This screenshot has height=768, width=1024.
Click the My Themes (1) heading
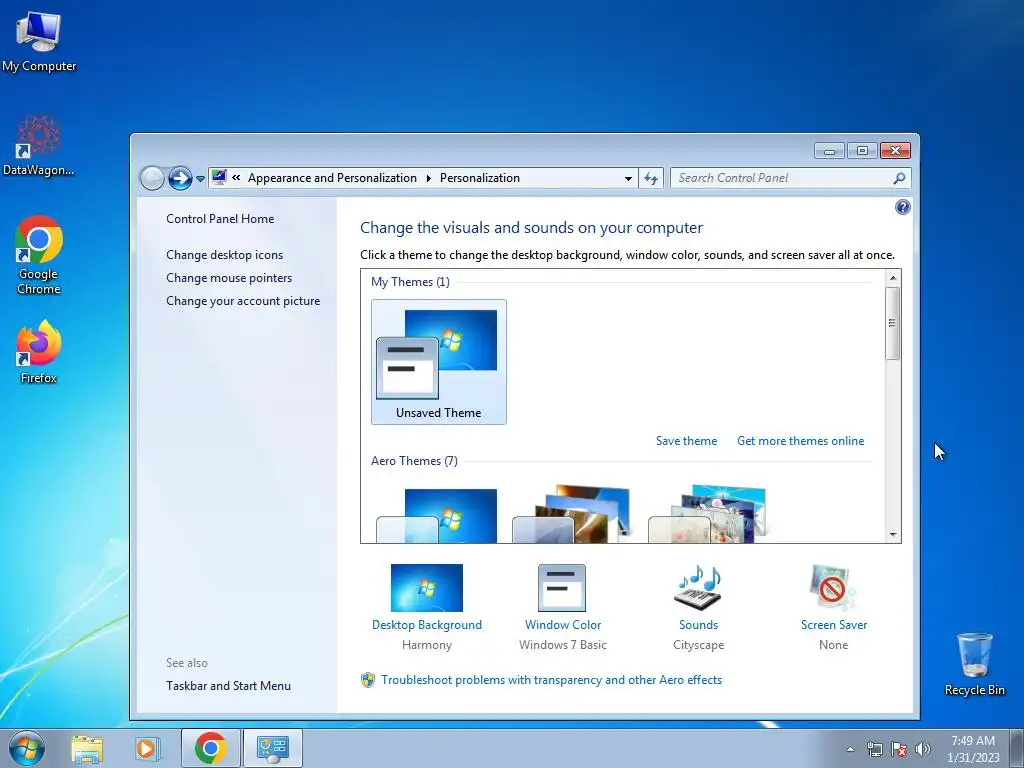click(x=410, y=282)
